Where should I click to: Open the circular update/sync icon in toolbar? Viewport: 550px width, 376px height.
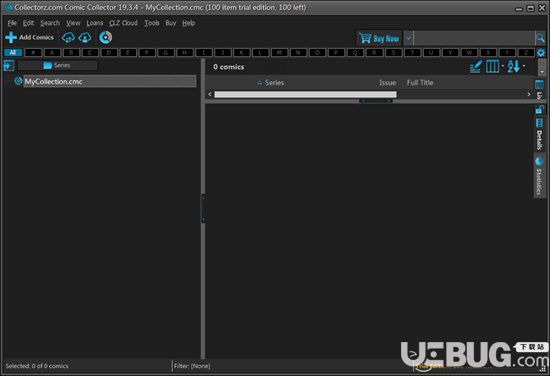click(105, 37)
